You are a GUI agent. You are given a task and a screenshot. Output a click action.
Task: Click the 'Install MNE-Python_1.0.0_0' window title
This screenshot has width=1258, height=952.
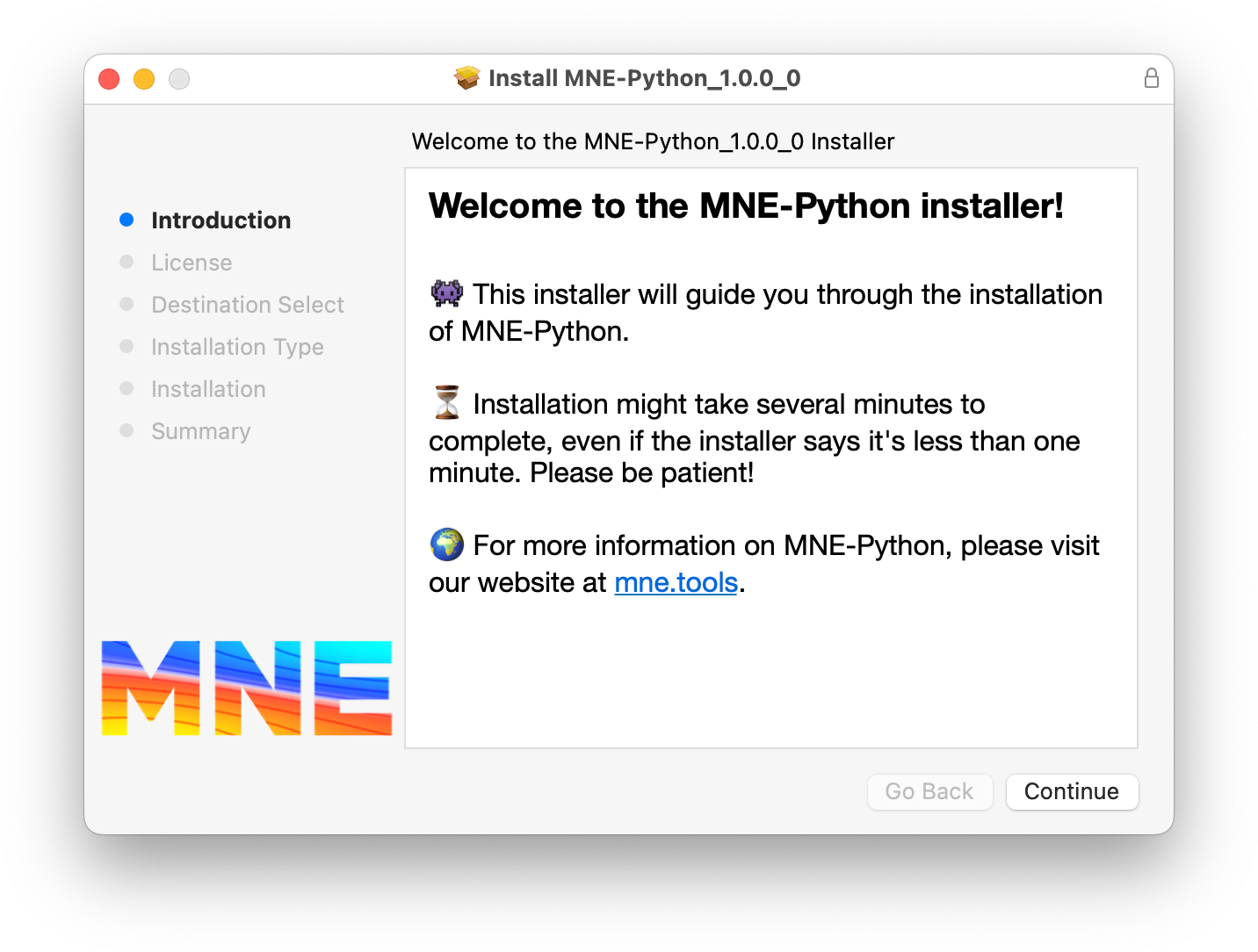tap(644, 78)
